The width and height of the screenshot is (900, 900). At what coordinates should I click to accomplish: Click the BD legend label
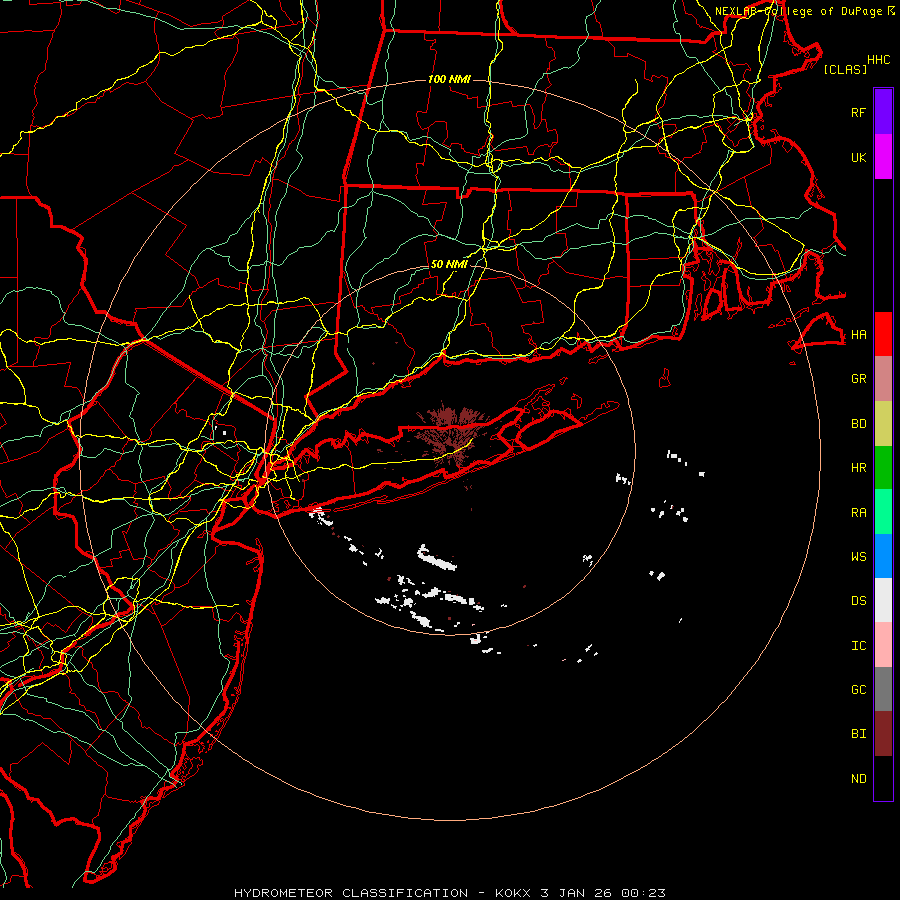tap(858, 424)
